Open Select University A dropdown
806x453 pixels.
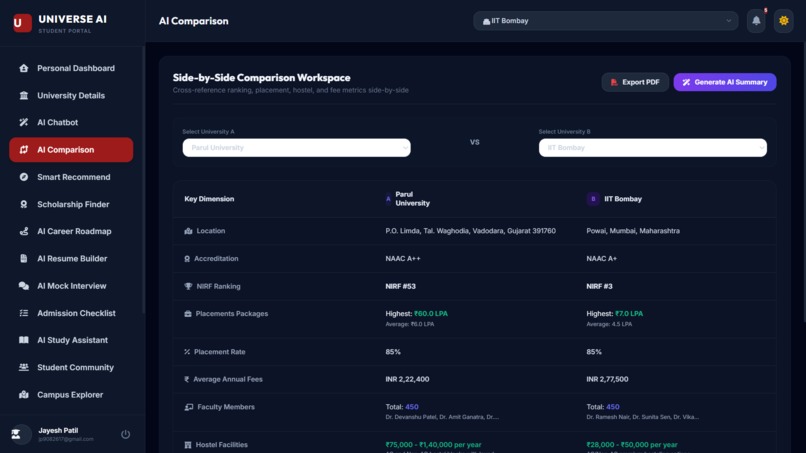pyautogui.click(x=297, y=148)
